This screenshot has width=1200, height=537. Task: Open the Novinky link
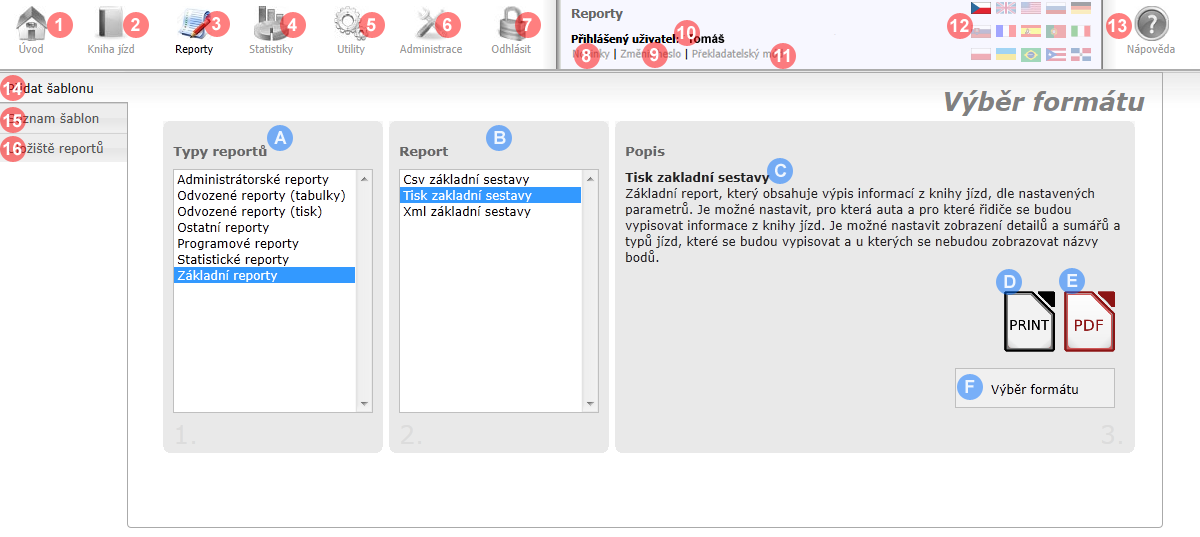point(590,54)
